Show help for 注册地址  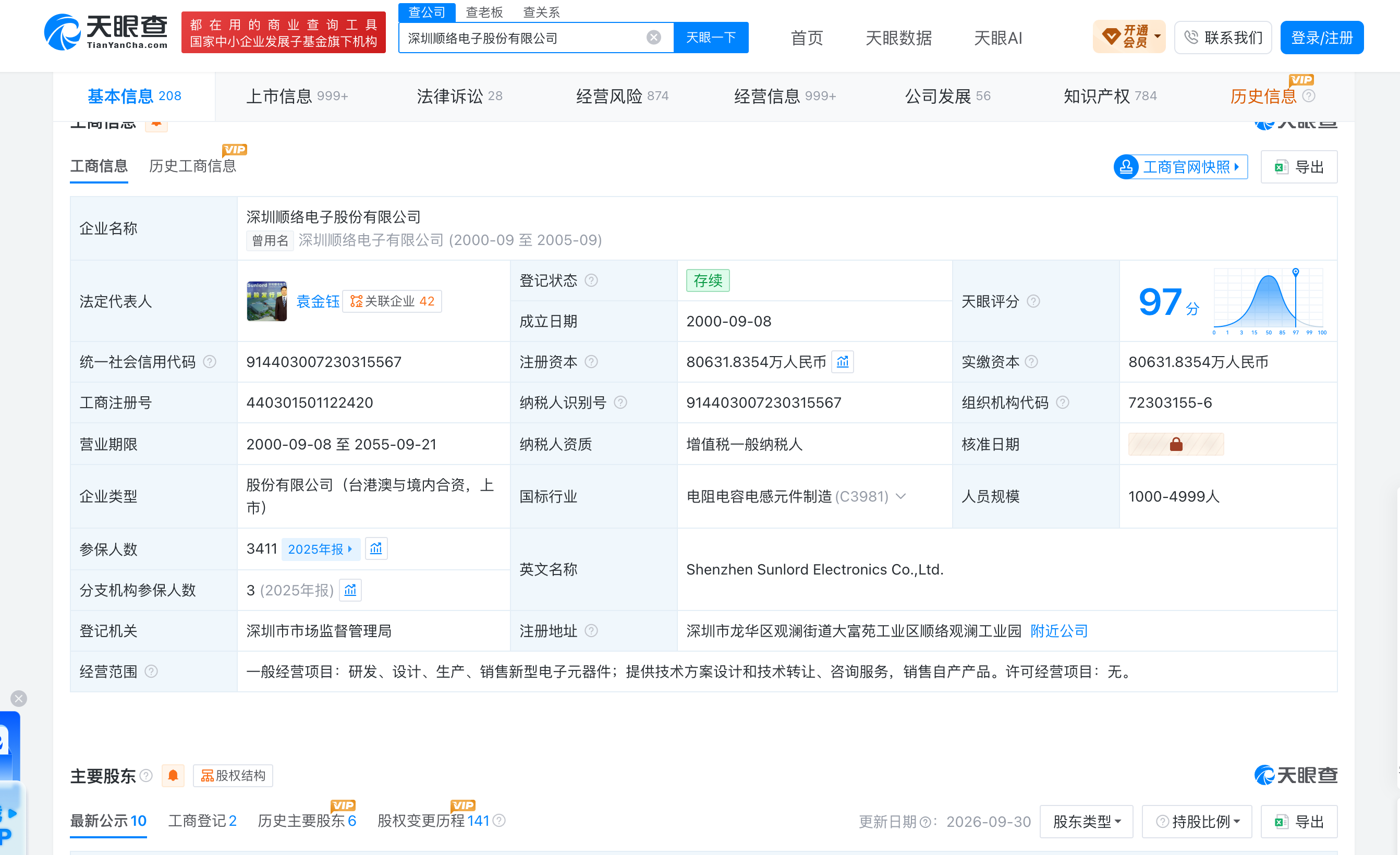point(591,631)
